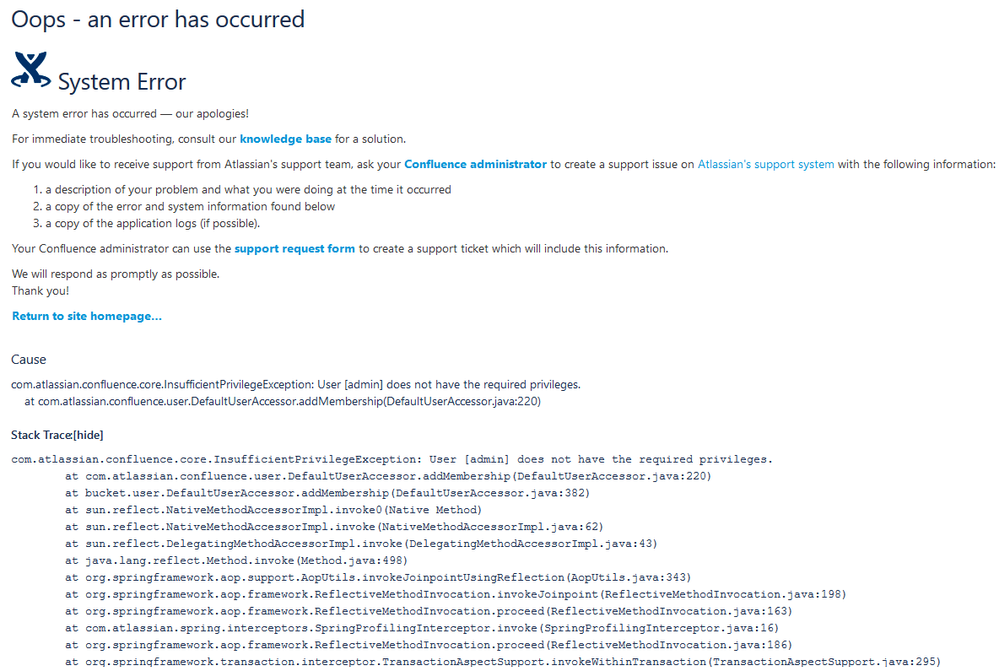999x667 pixels.
Task: Click stack line NativeMethodAccessorImpl.invoke0(Native Method)
Action: coord(273,510)
